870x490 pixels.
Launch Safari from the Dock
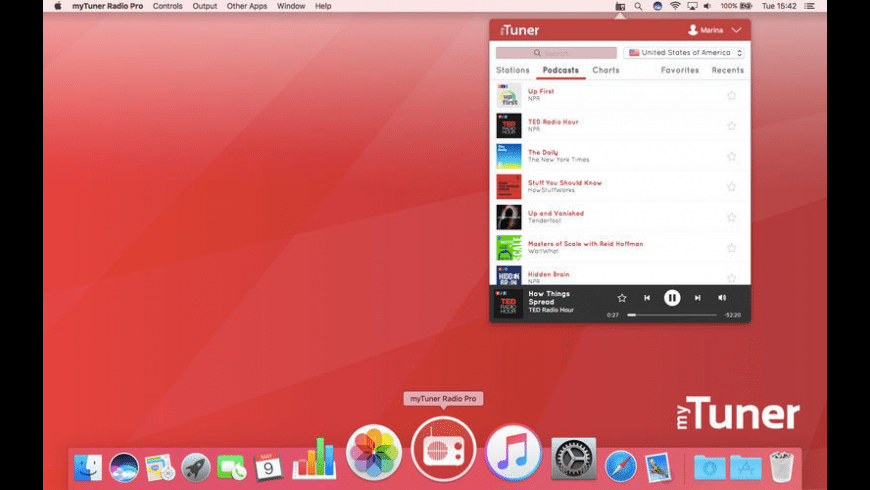[620, 466]
